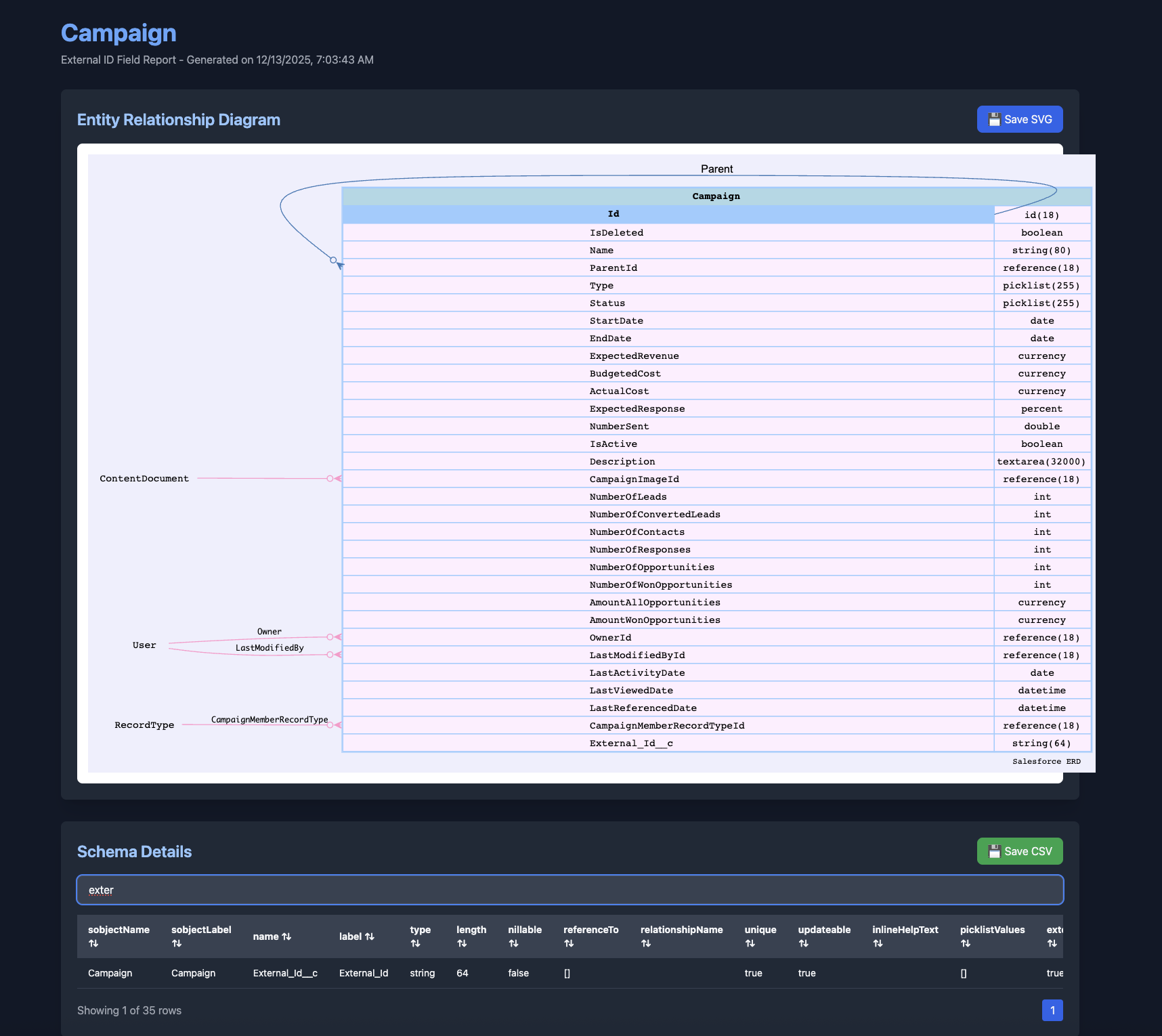
Task: Click the 'Salesforce ERD' caption in the diagram
Action: click(x=1046, y=762)
